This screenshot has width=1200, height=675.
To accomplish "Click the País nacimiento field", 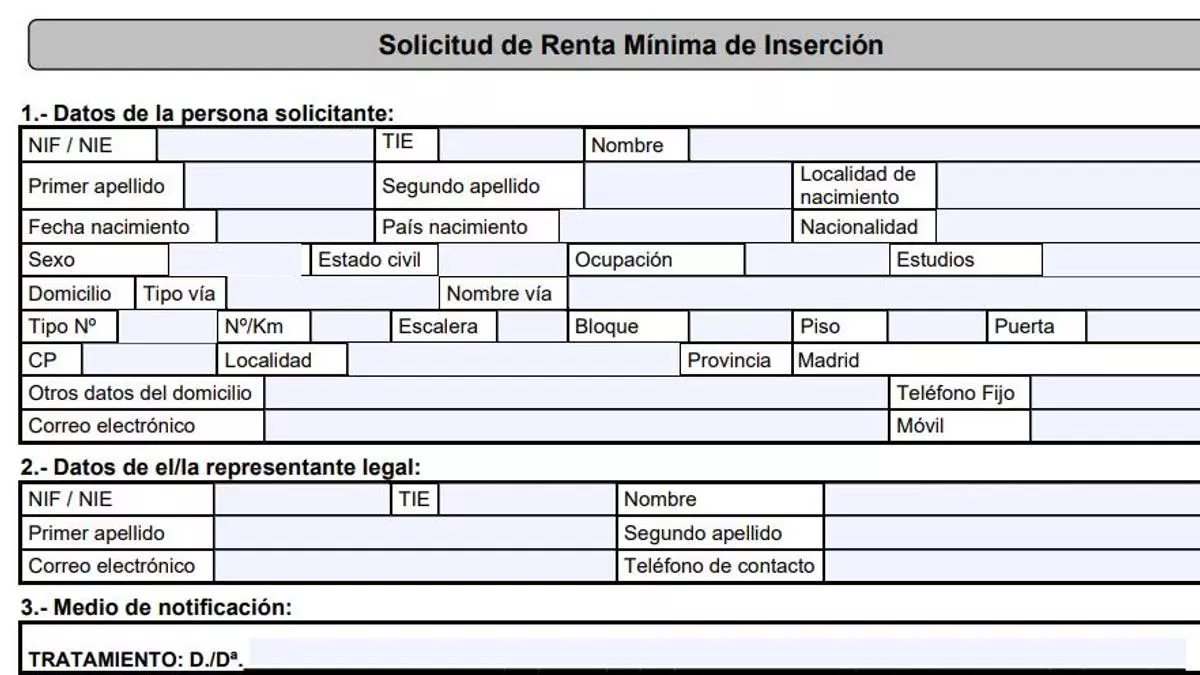I will click(x=676, y=227).
